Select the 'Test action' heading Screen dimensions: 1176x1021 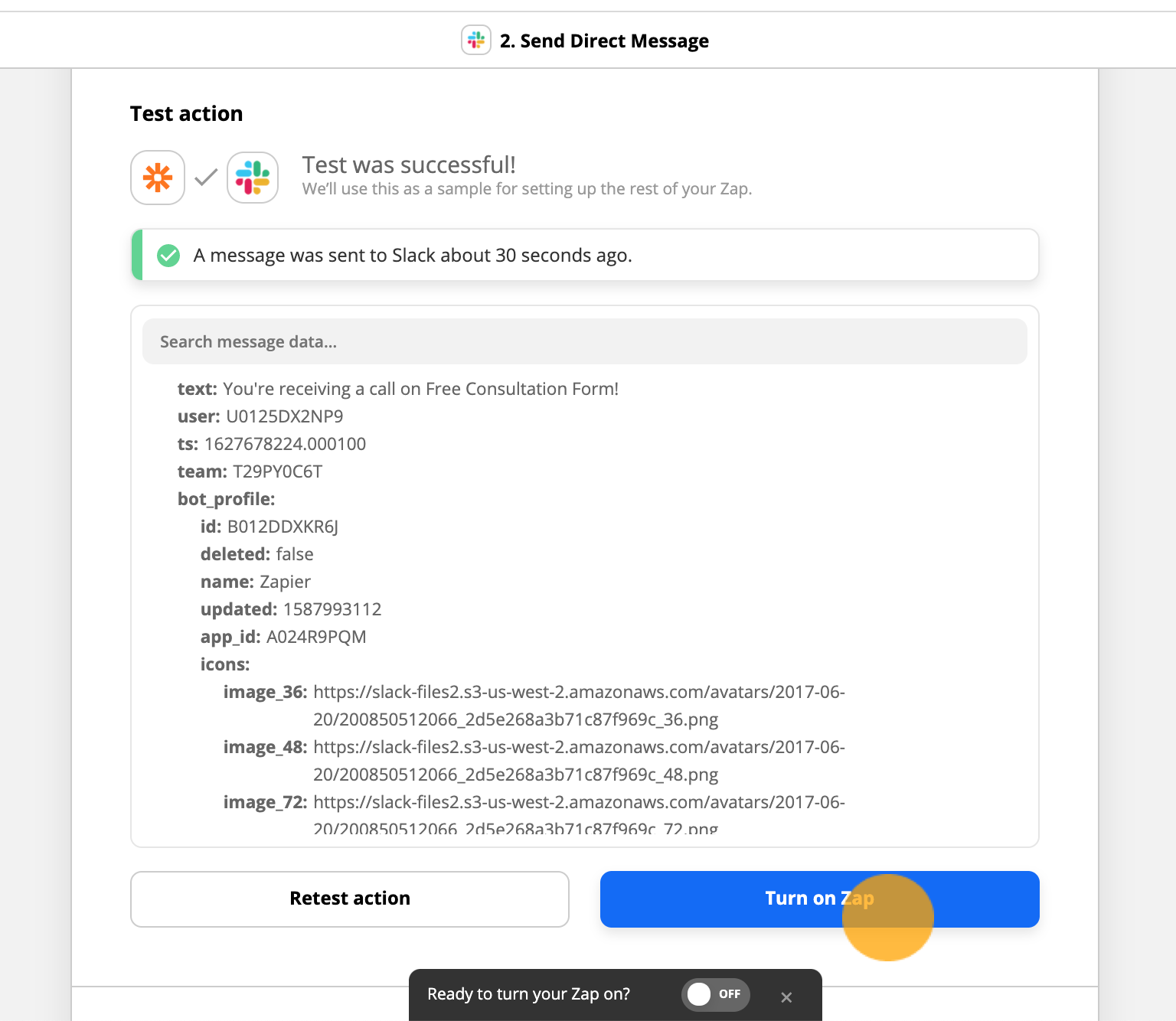[x=186, y=113]
